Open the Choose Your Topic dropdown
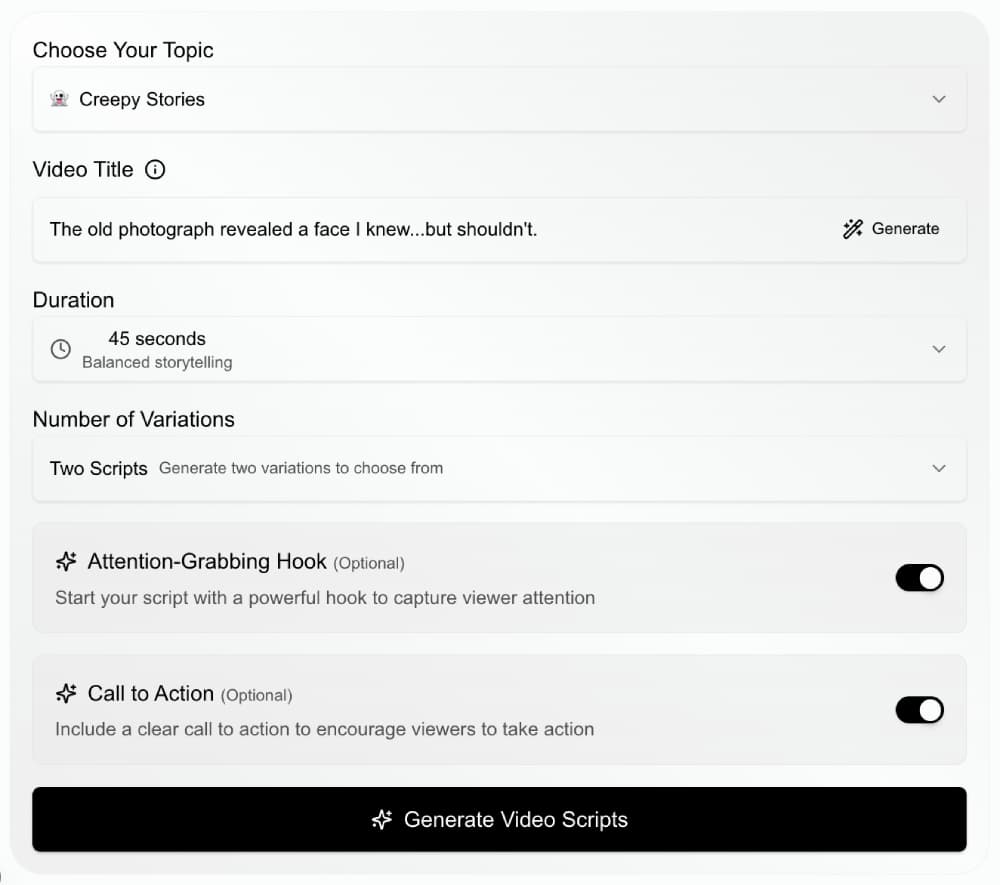The image size is (1000, 885). point(938,99)
